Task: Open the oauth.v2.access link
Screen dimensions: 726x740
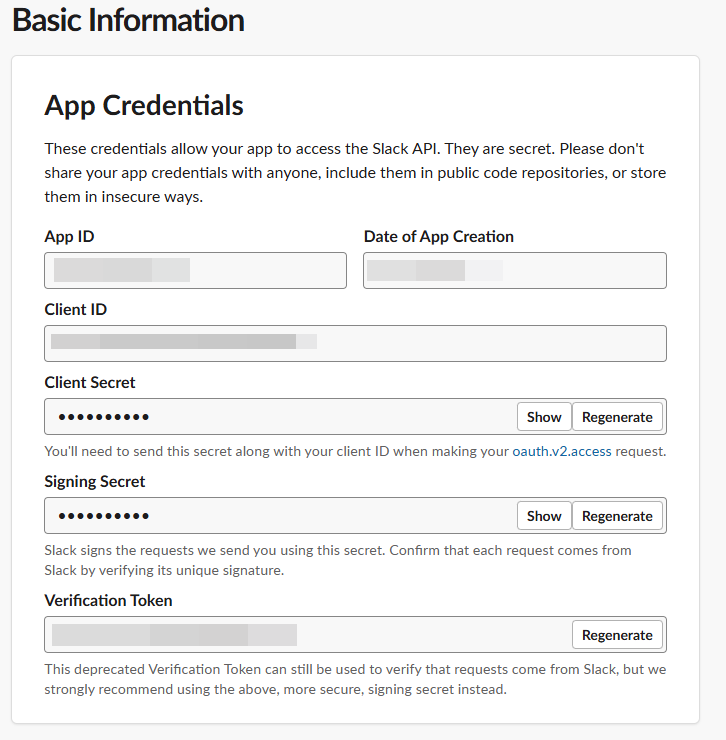Action: [562, 451]
